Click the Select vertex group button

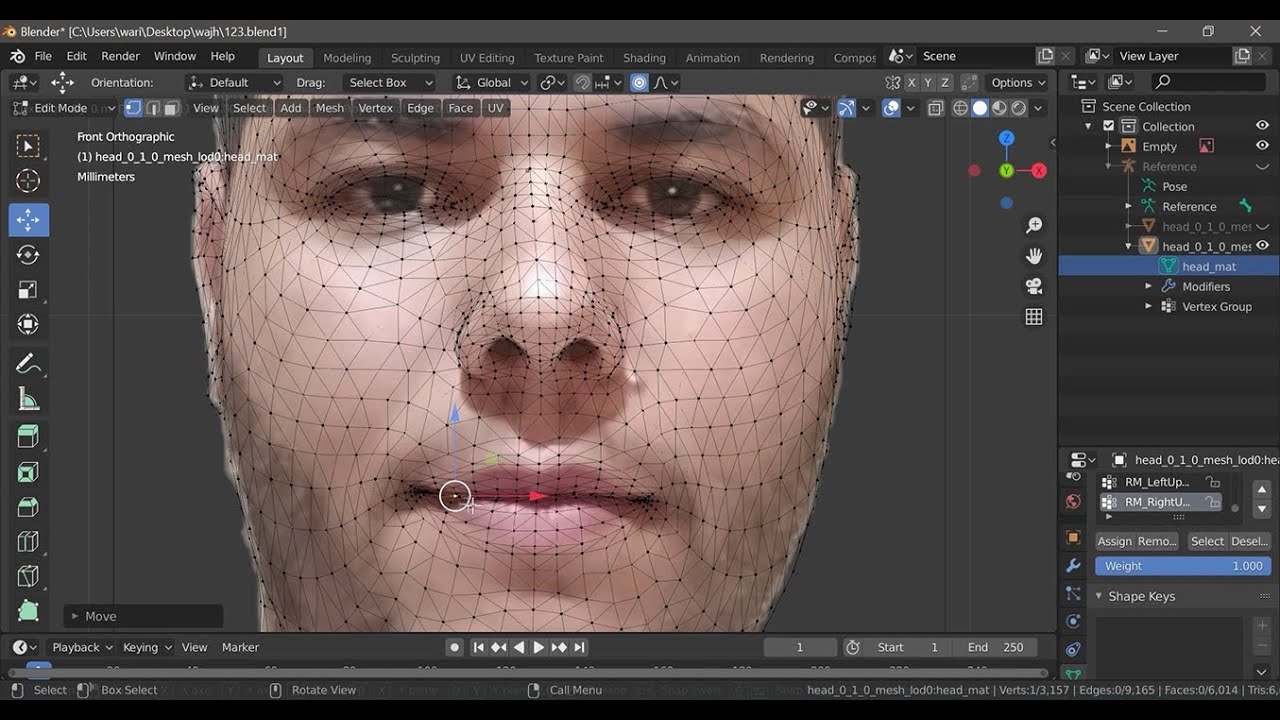click(1206, 541)
